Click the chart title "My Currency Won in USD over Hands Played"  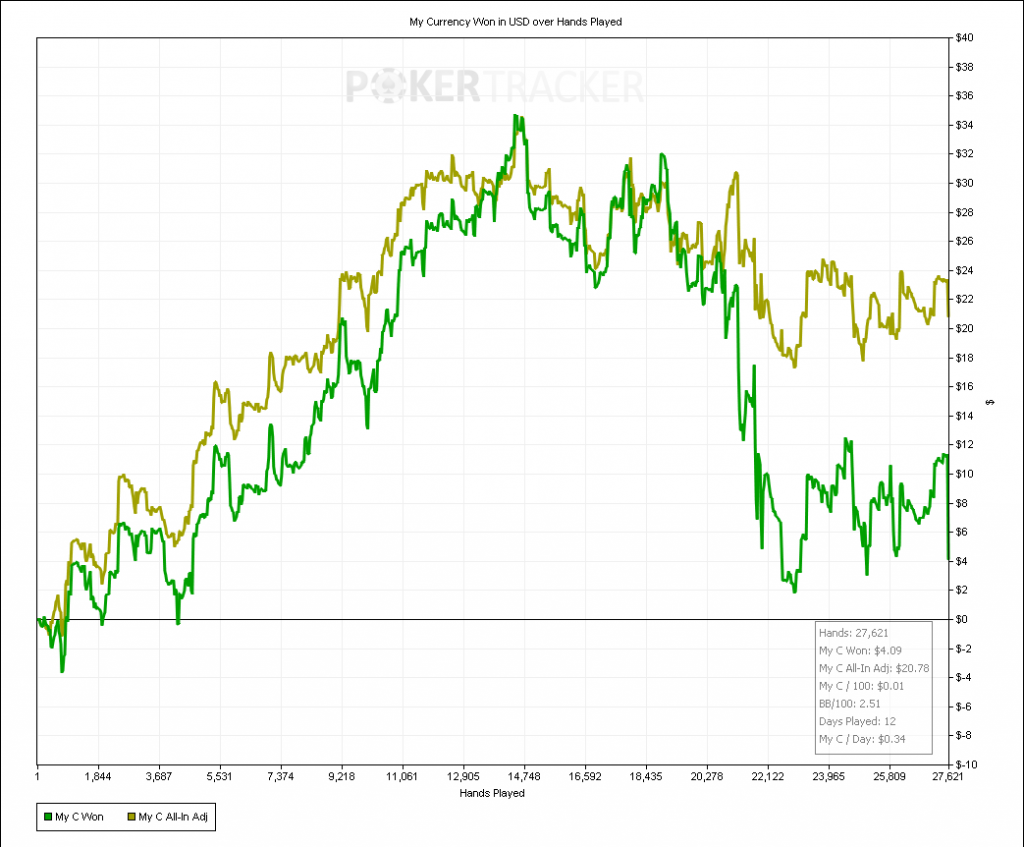coord(515,22)
